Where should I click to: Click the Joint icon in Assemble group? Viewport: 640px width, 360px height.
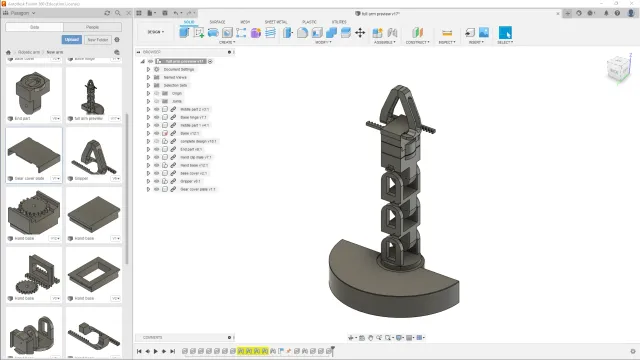(392, 33)
